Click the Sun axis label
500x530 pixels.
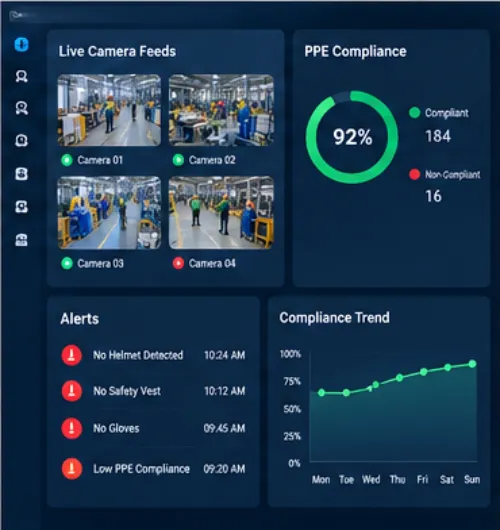[472, 479]
